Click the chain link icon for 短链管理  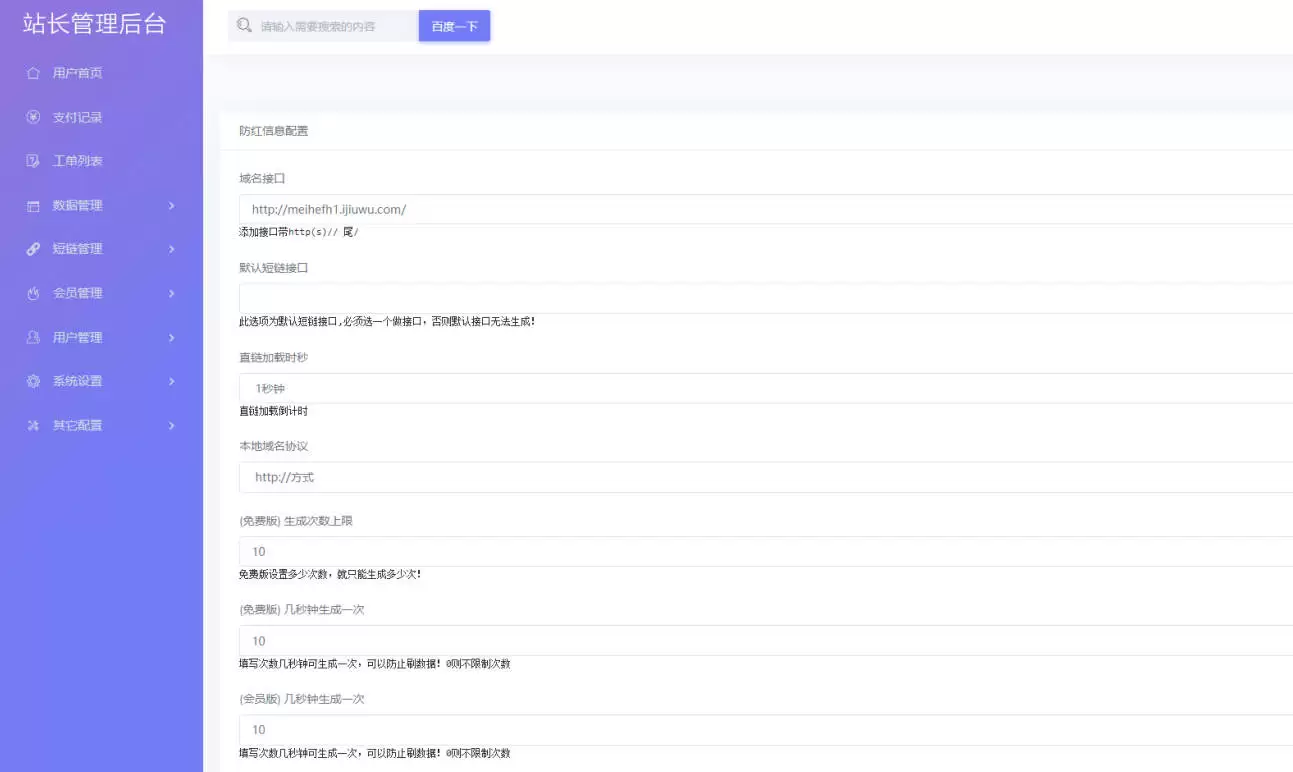pyautogui.click(x=33, y=249)
